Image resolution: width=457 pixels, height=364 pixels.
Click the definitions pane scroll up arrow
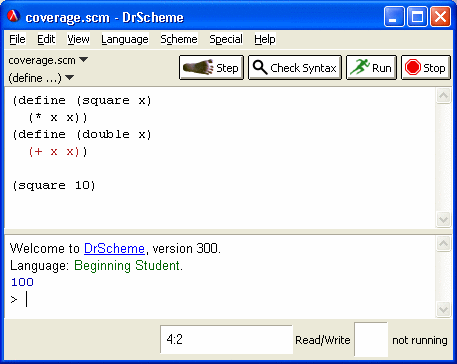(x=443, y=96)
